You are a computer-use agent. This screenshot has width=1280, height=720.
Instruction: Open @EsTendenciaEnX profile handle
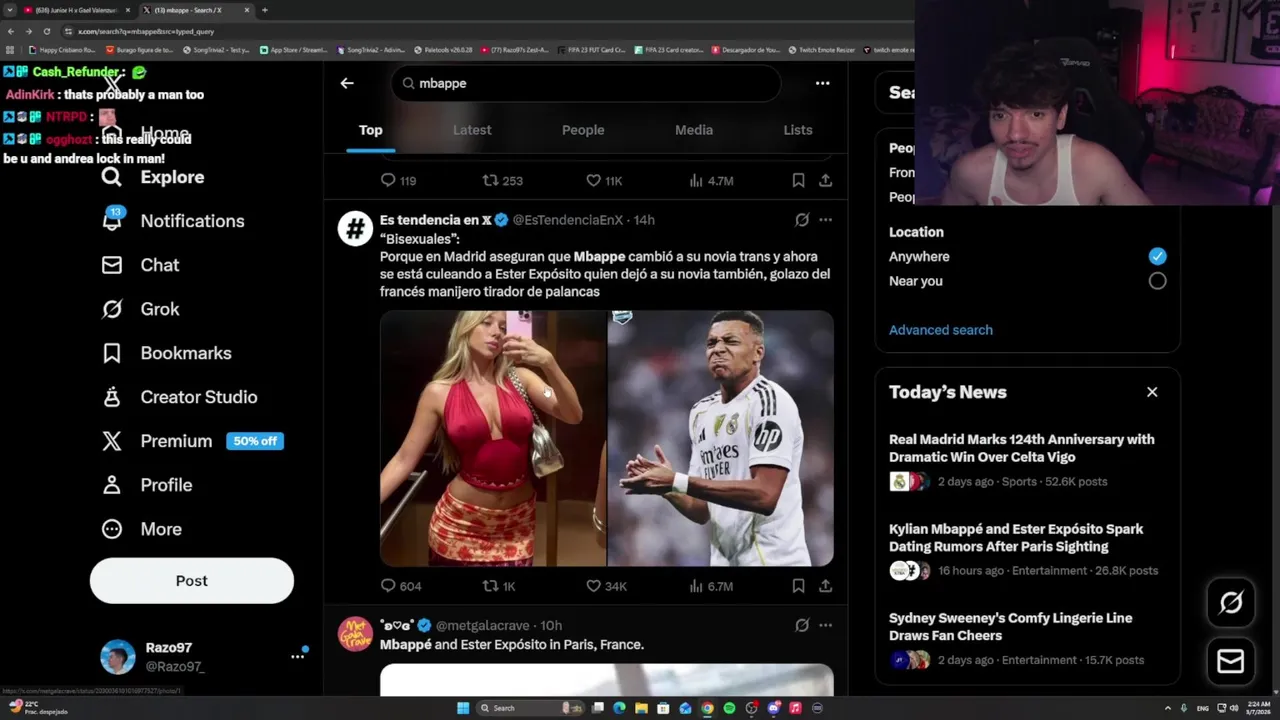click(x=567, y=220)
